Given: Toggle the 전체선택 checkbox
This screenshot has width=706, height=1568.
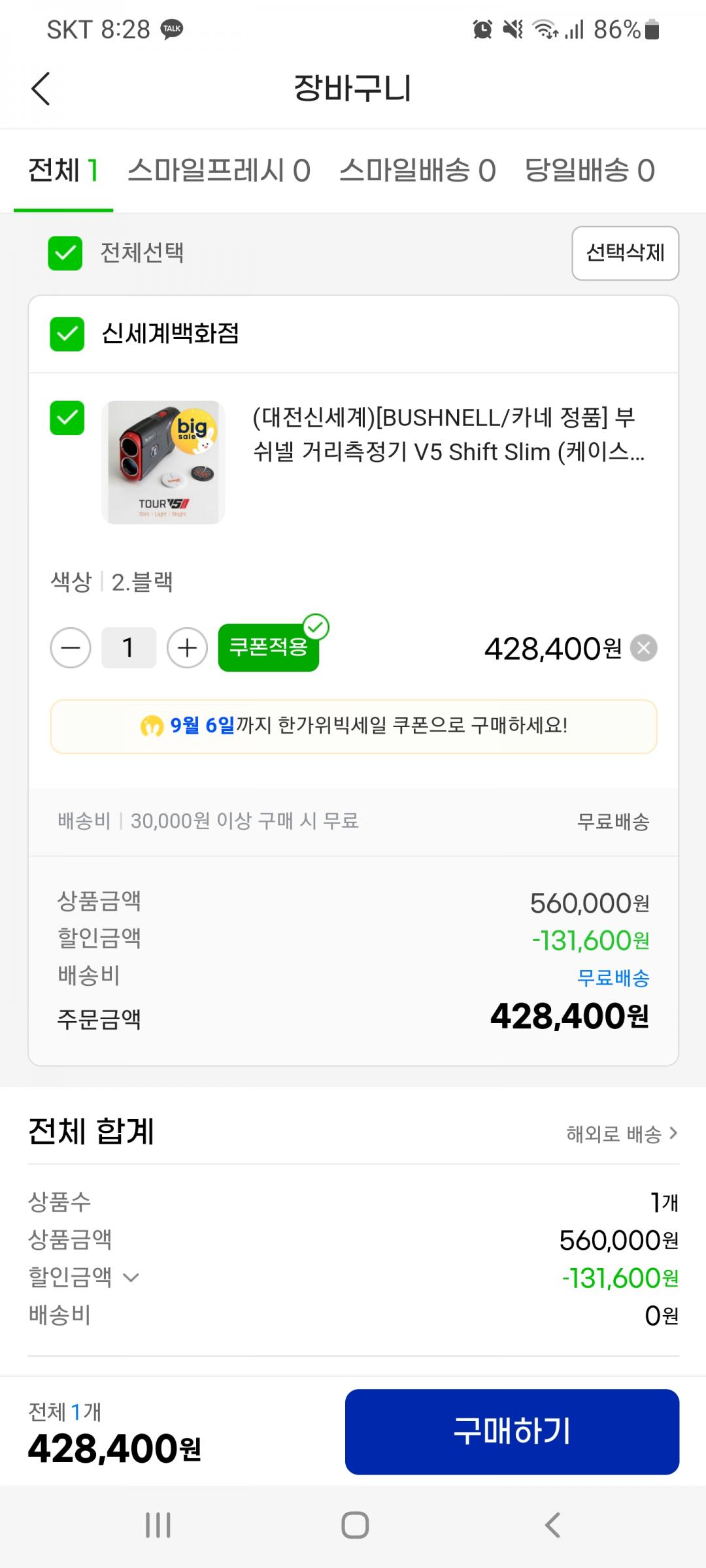Looking at the screenshot, I should click(x=65, y=253).
